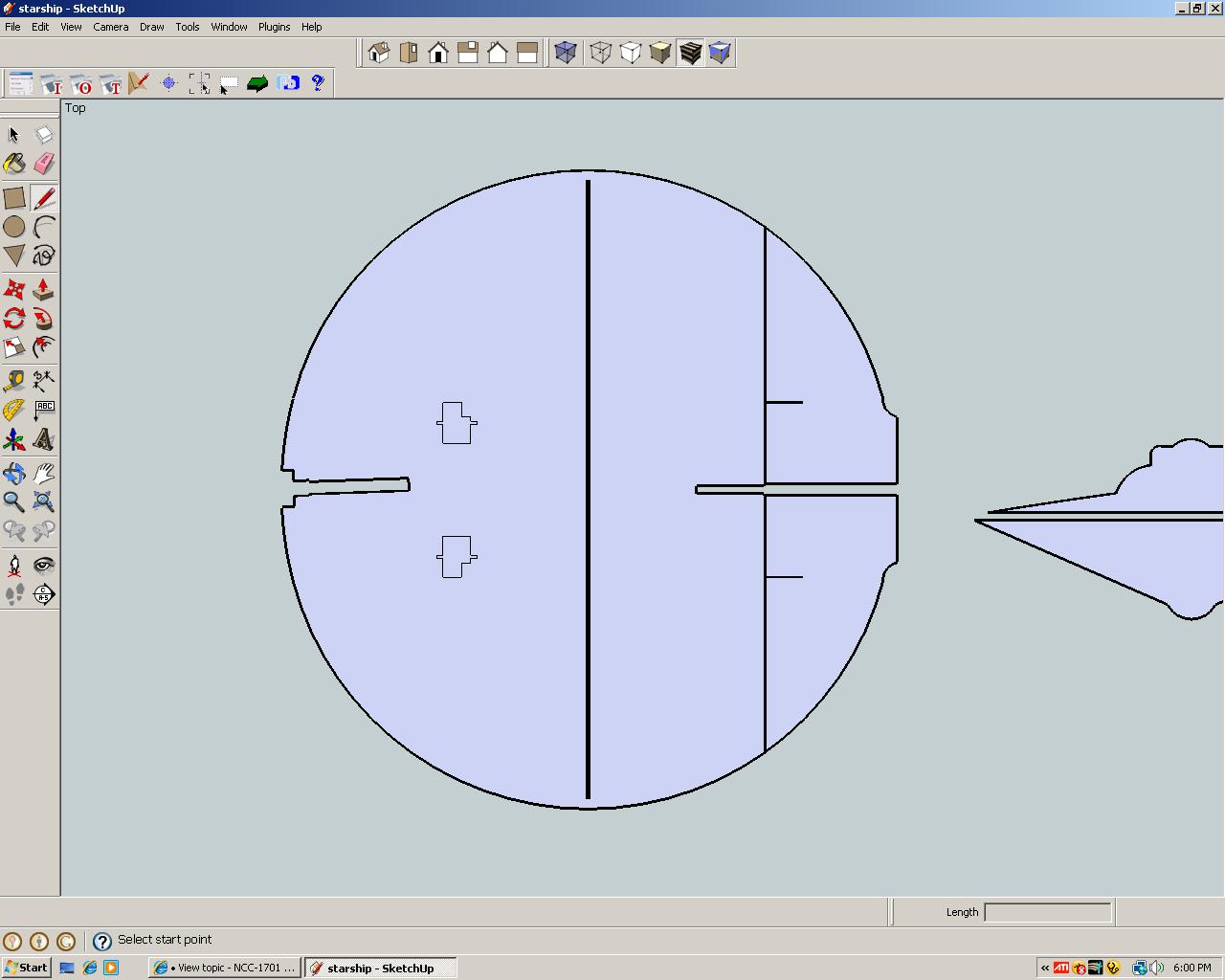Screen dimensions: 1225x980
Task: Choose the Circle tool
Action: [14, 227]
